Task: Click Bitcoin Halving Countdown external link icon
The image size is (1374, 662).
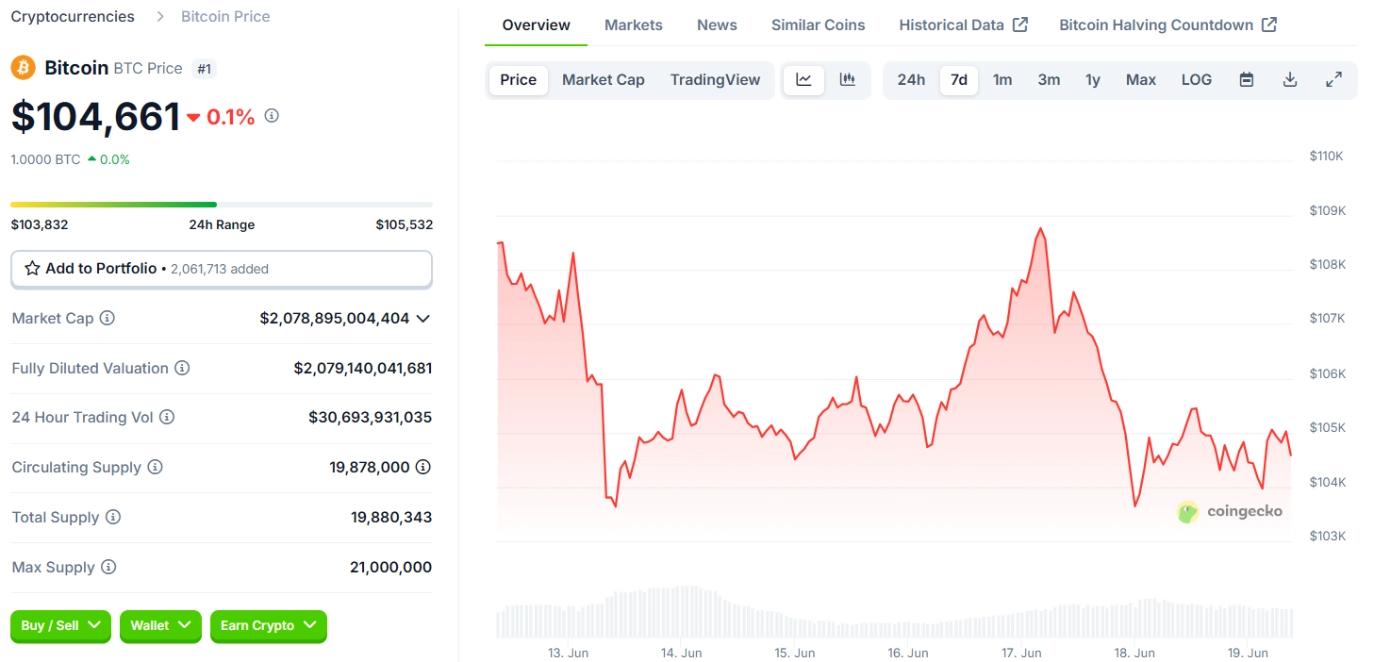Action: tap(1269, 25)
